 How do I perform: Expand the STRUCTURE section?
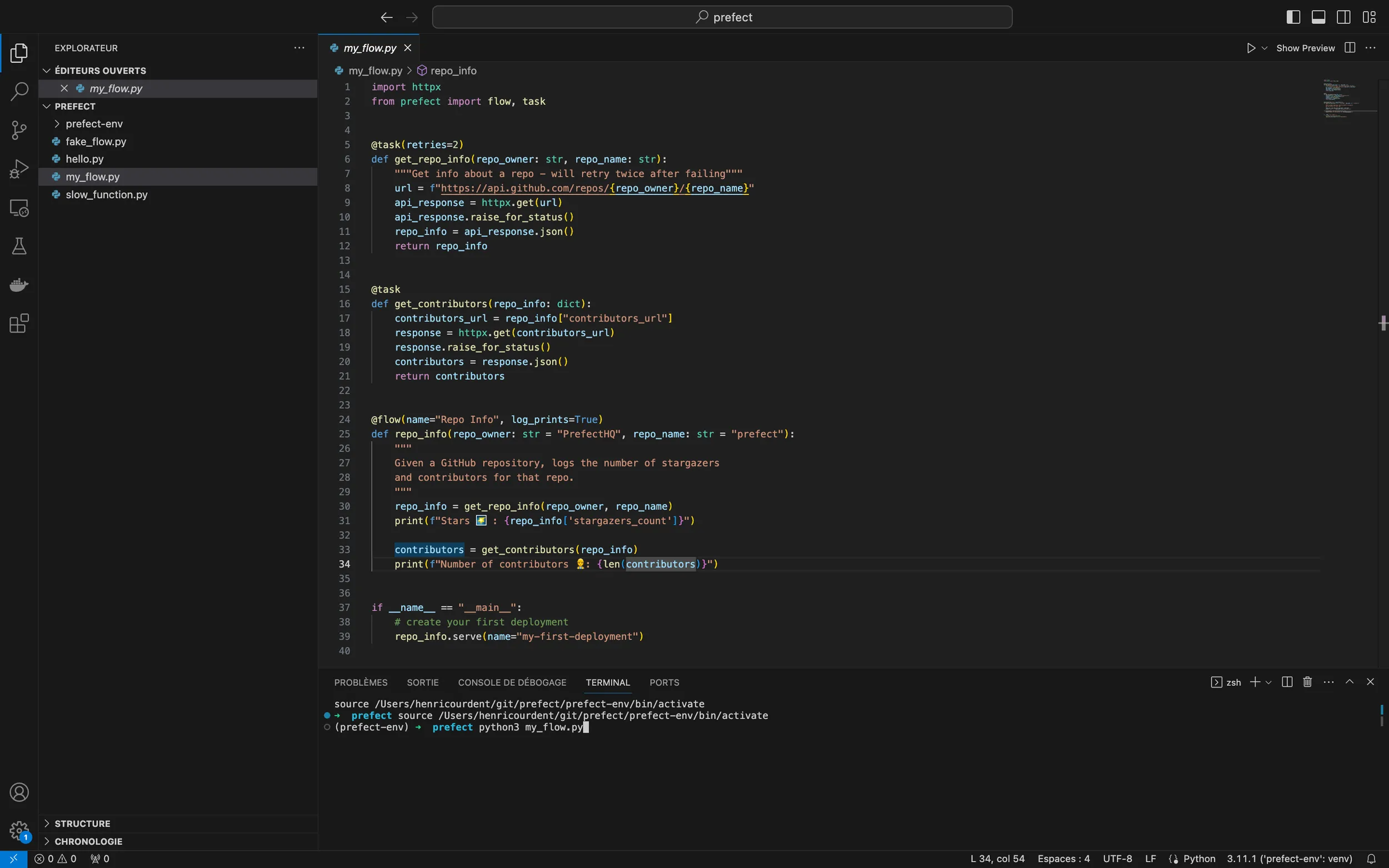pos(82,823)
